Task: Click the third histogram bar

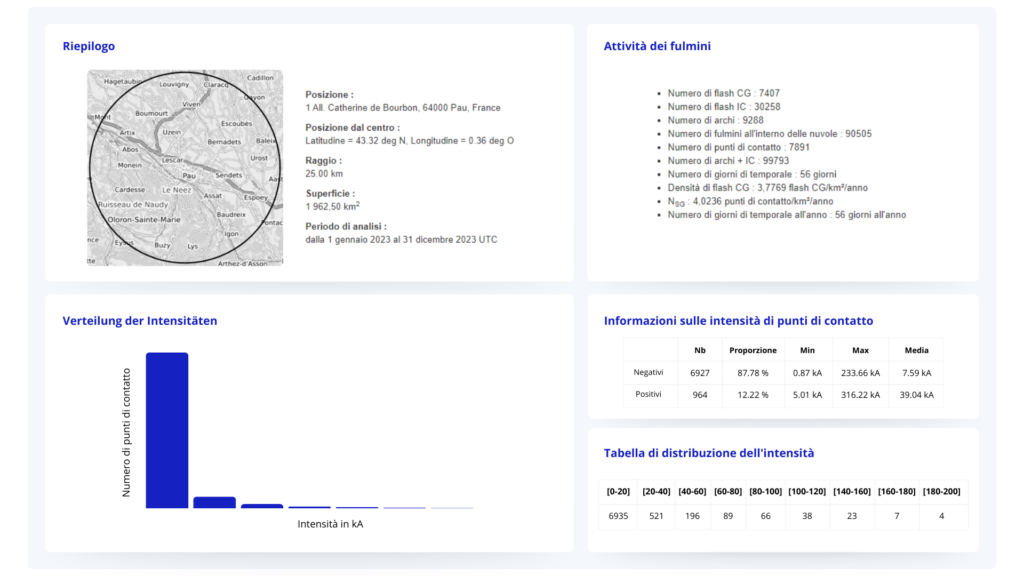Action: pyautogui.click(x=262, y=506)
